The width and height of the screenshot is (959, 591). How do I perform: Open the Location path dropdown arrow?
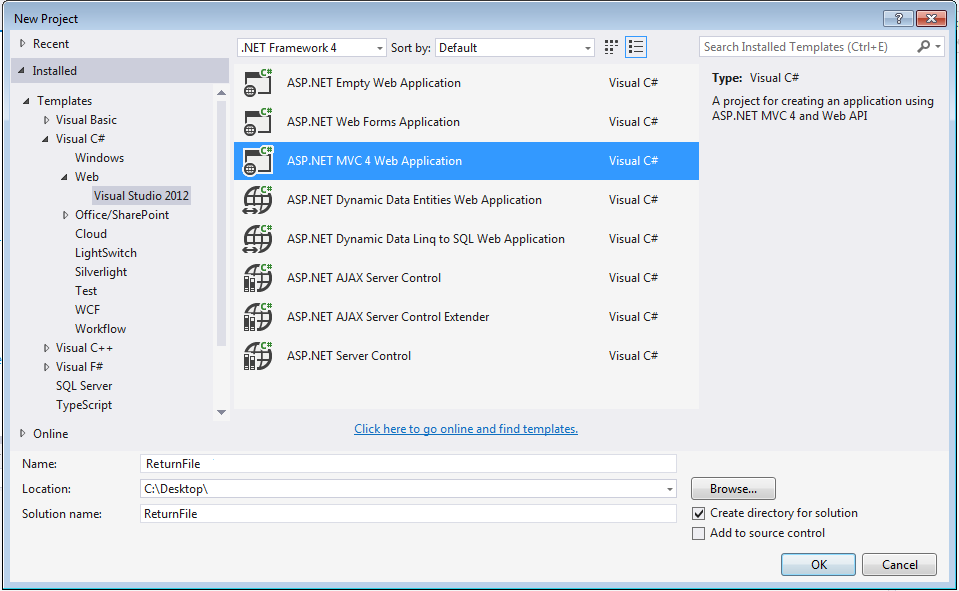click(x=670, y=489)
